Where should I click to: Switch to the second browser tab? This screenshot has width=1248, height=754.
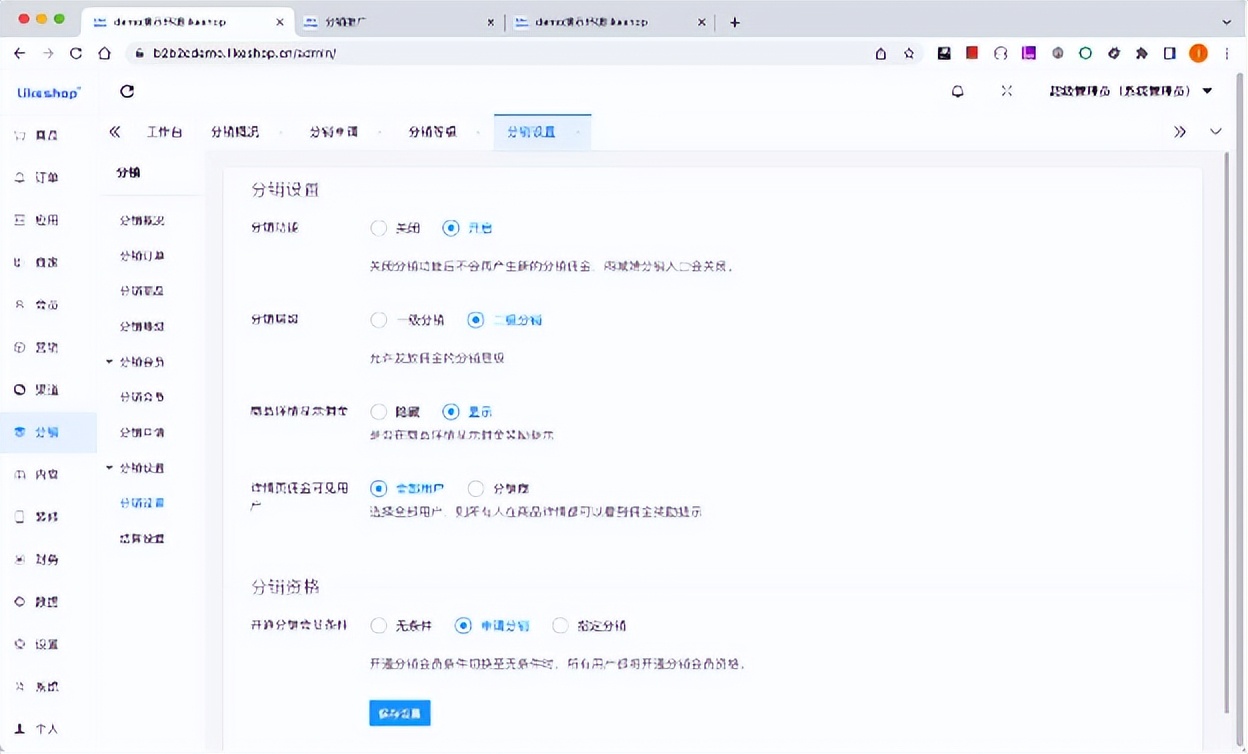click(398, 22)
